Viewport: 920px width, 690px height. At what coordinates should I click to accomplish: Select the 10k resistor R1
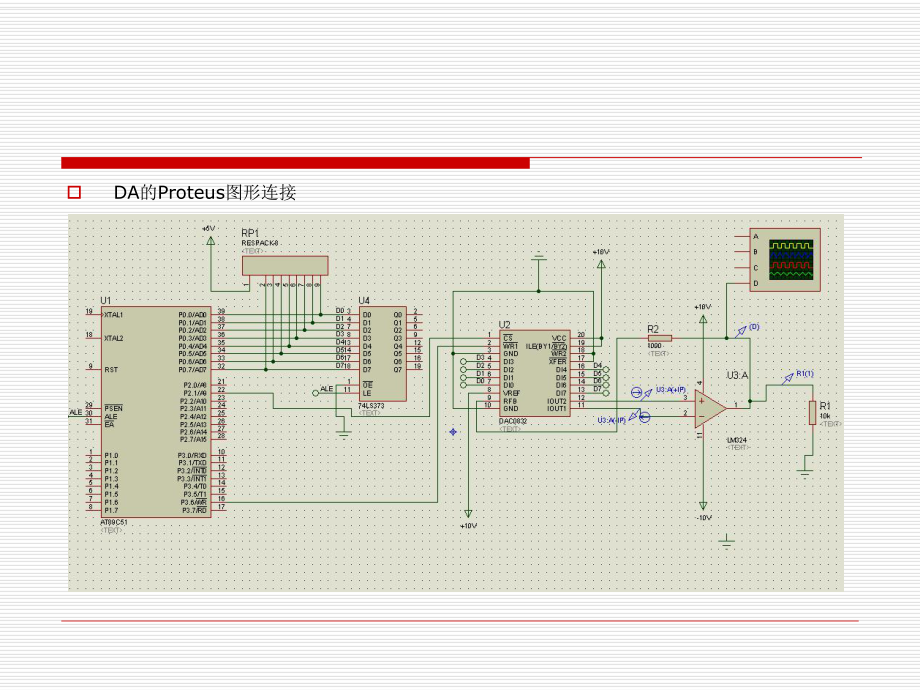811,413
